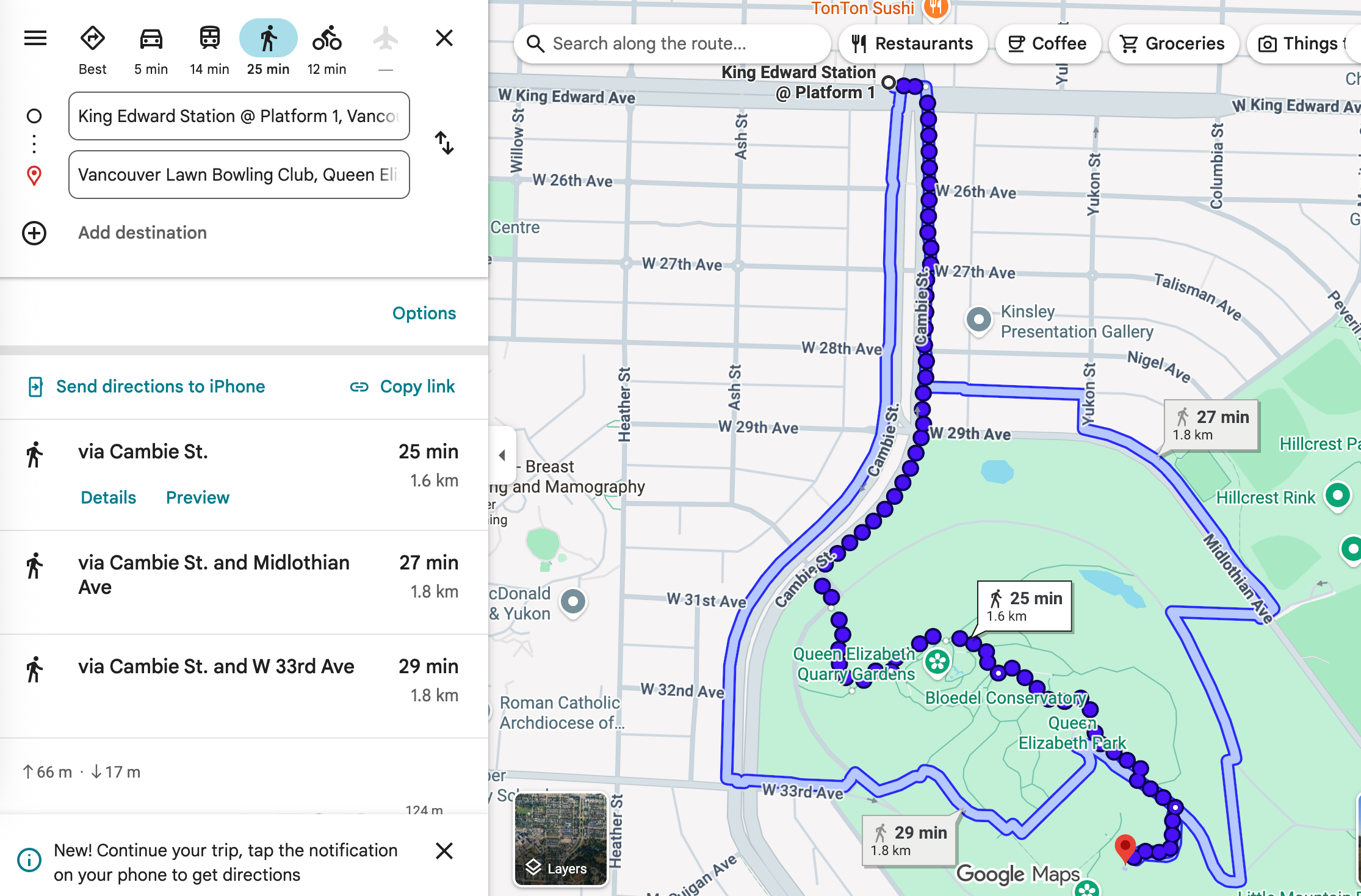Filter by Coffee along route

click(x=1047, y=43)
